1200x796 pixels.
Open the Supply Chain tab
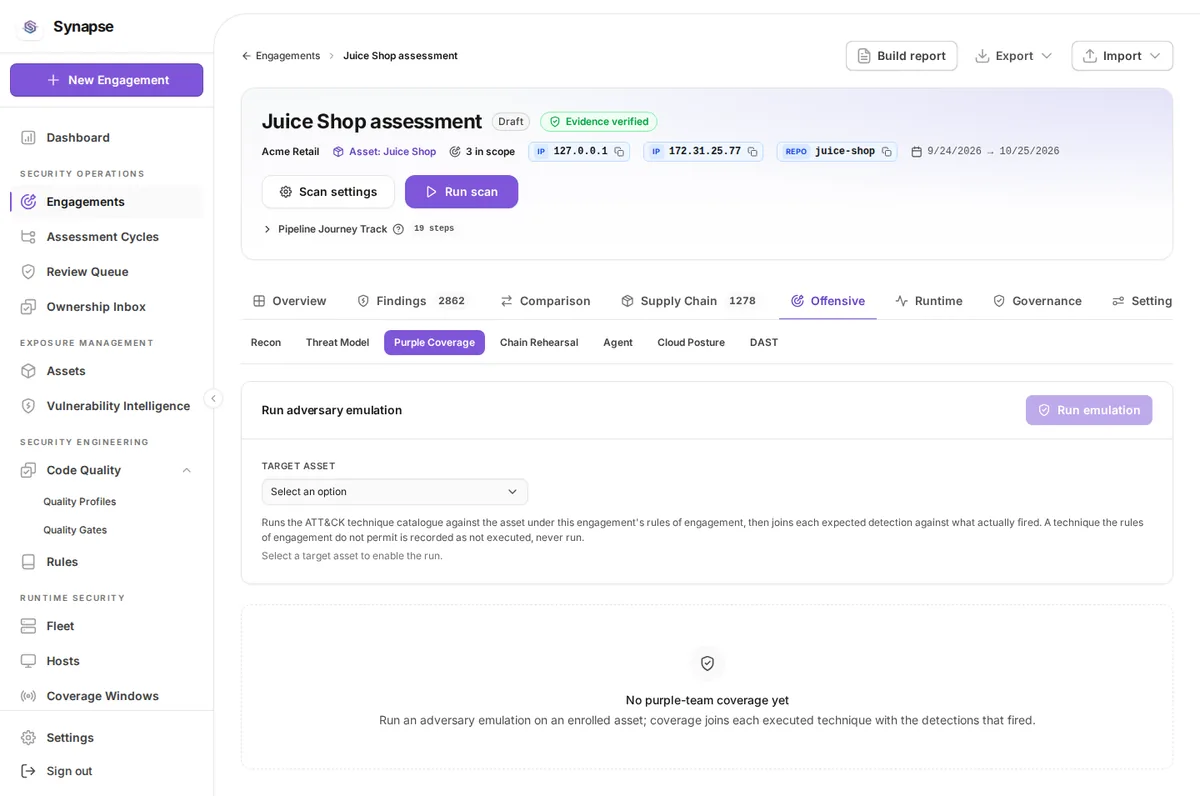(688, 301)
